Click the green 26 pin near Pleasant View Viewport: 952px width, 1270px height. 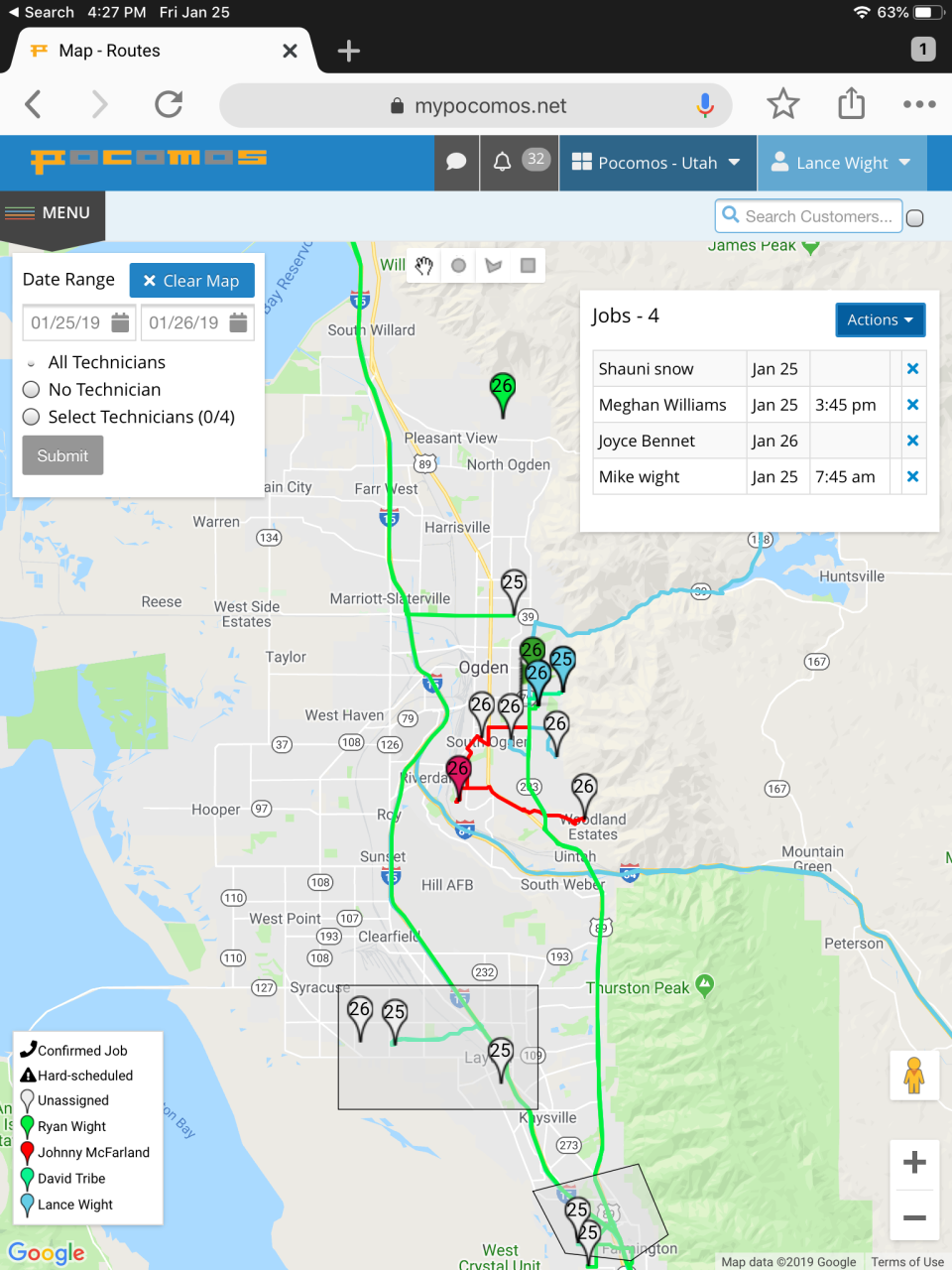503,394
